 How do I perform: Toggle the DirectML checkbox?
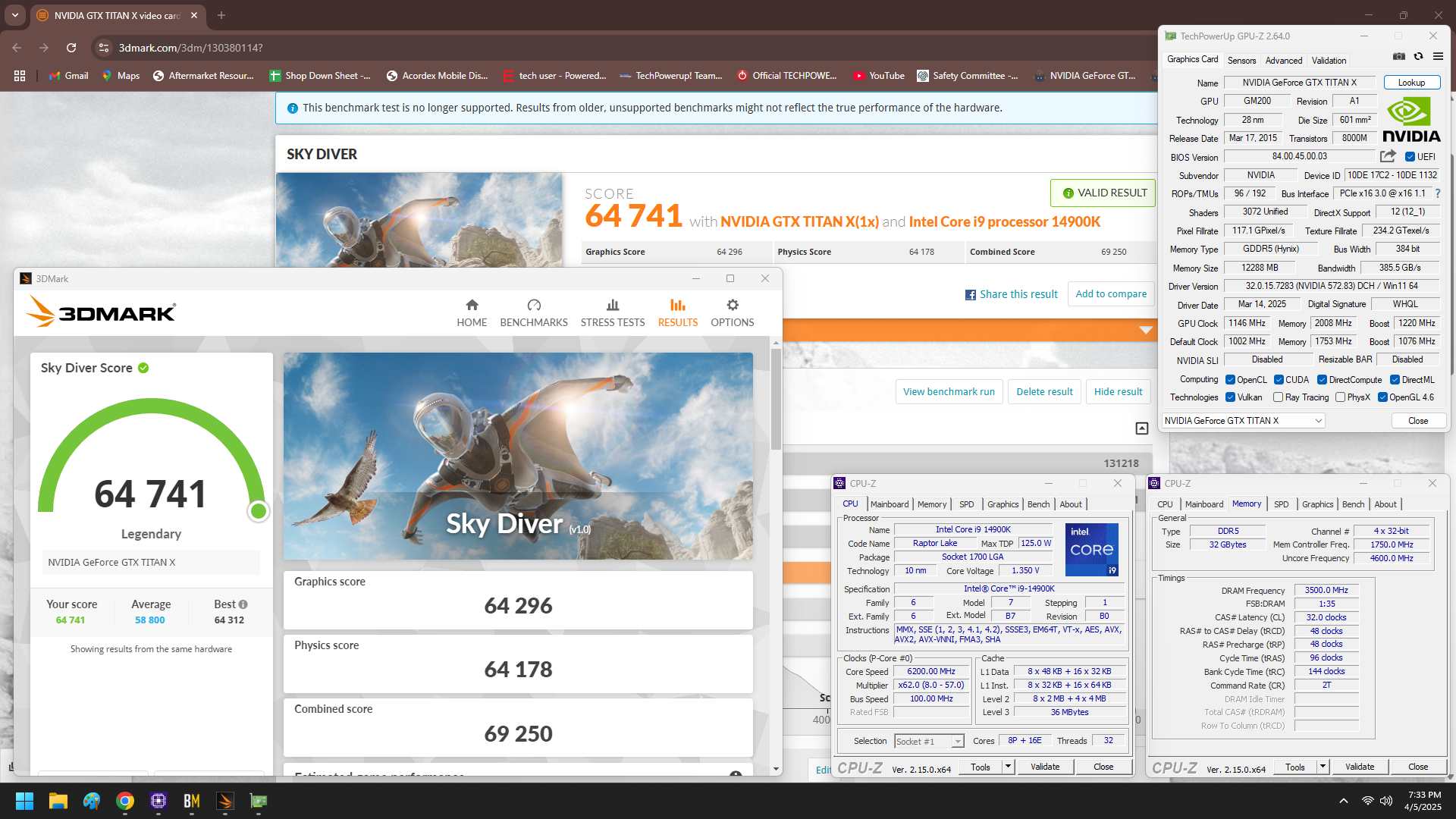1395,380
